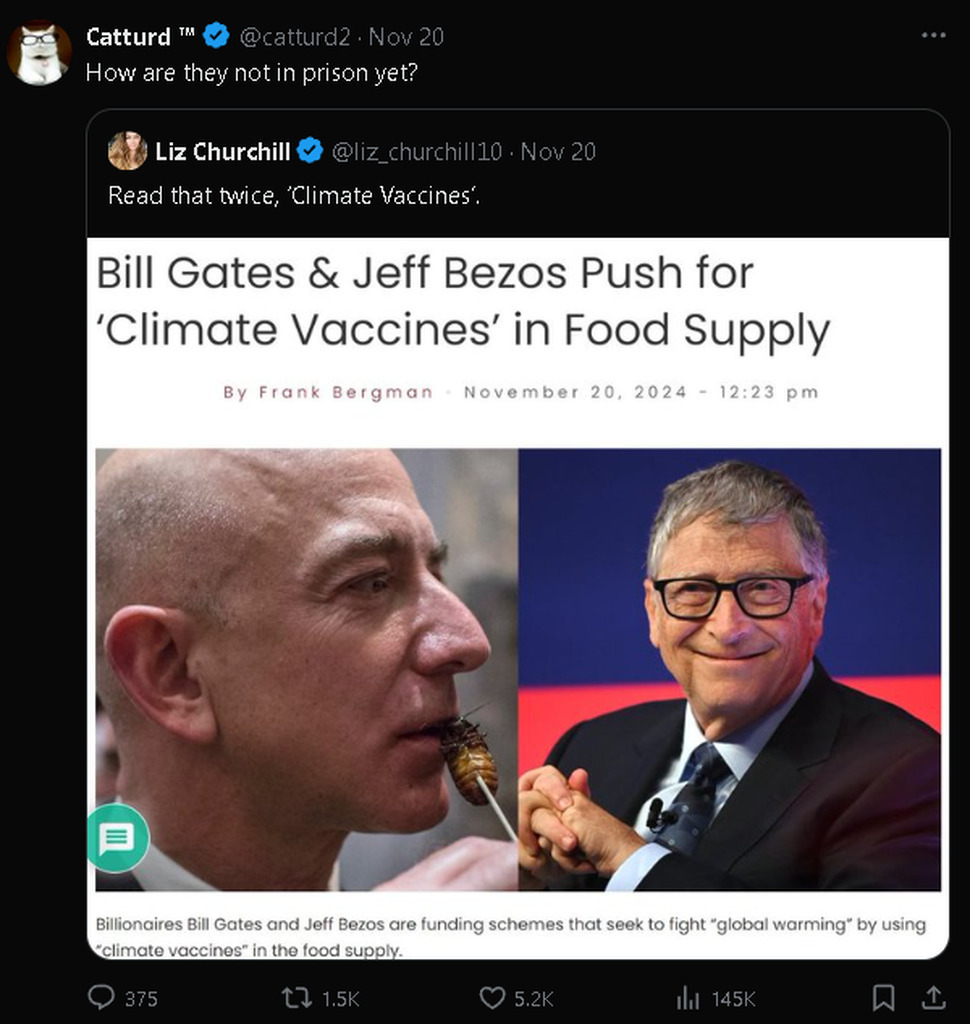Image resolution: width=970 pixels, height=1024 pixels.
Task: Like the tweet with heart icon
Action: [x=492, y=997]
